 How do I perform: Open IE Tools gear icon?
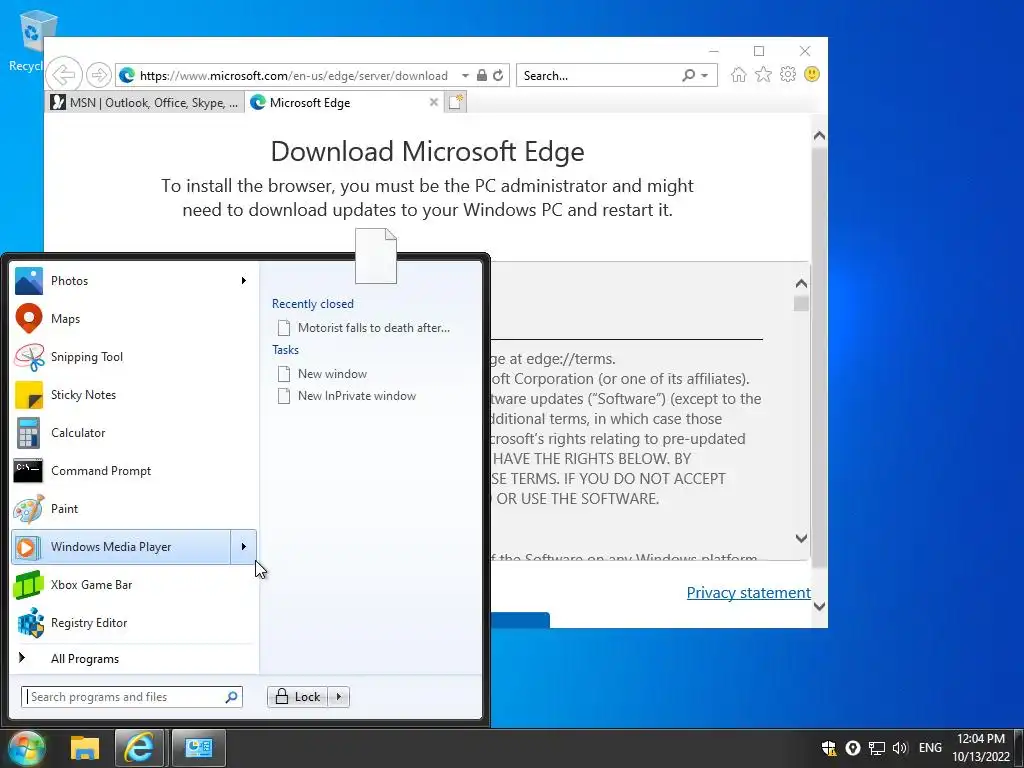tap(788, 75)
